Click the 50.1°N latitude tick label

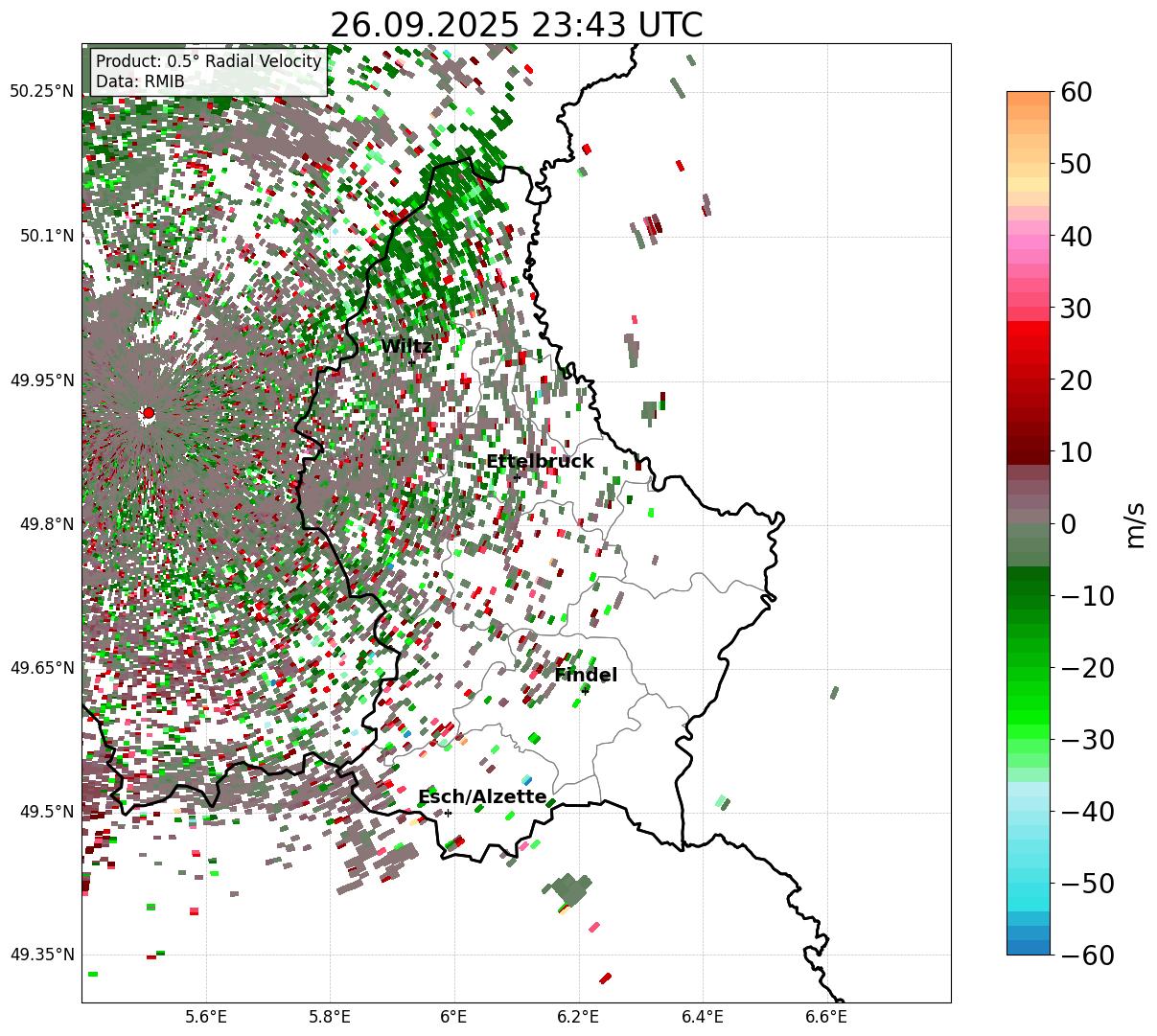(x=45, y=236)
